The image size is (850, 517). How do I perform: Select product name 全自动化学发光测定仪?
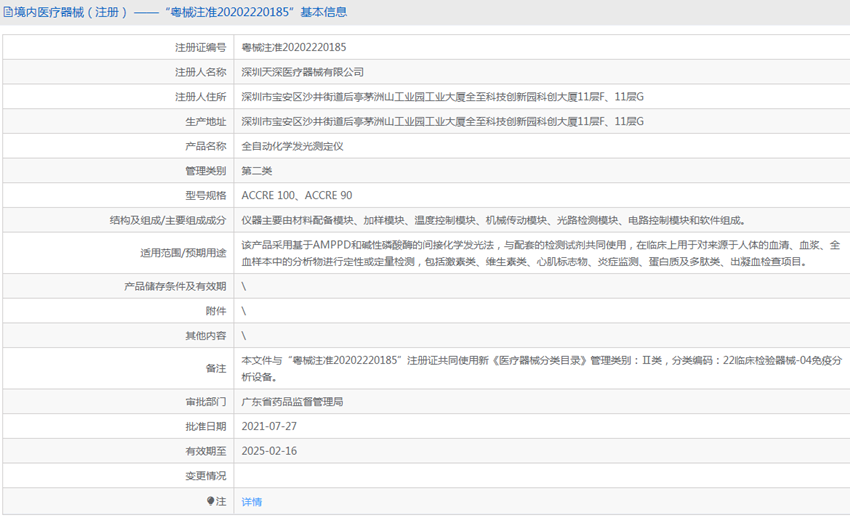pyautogui.click(x=292, y=146)
